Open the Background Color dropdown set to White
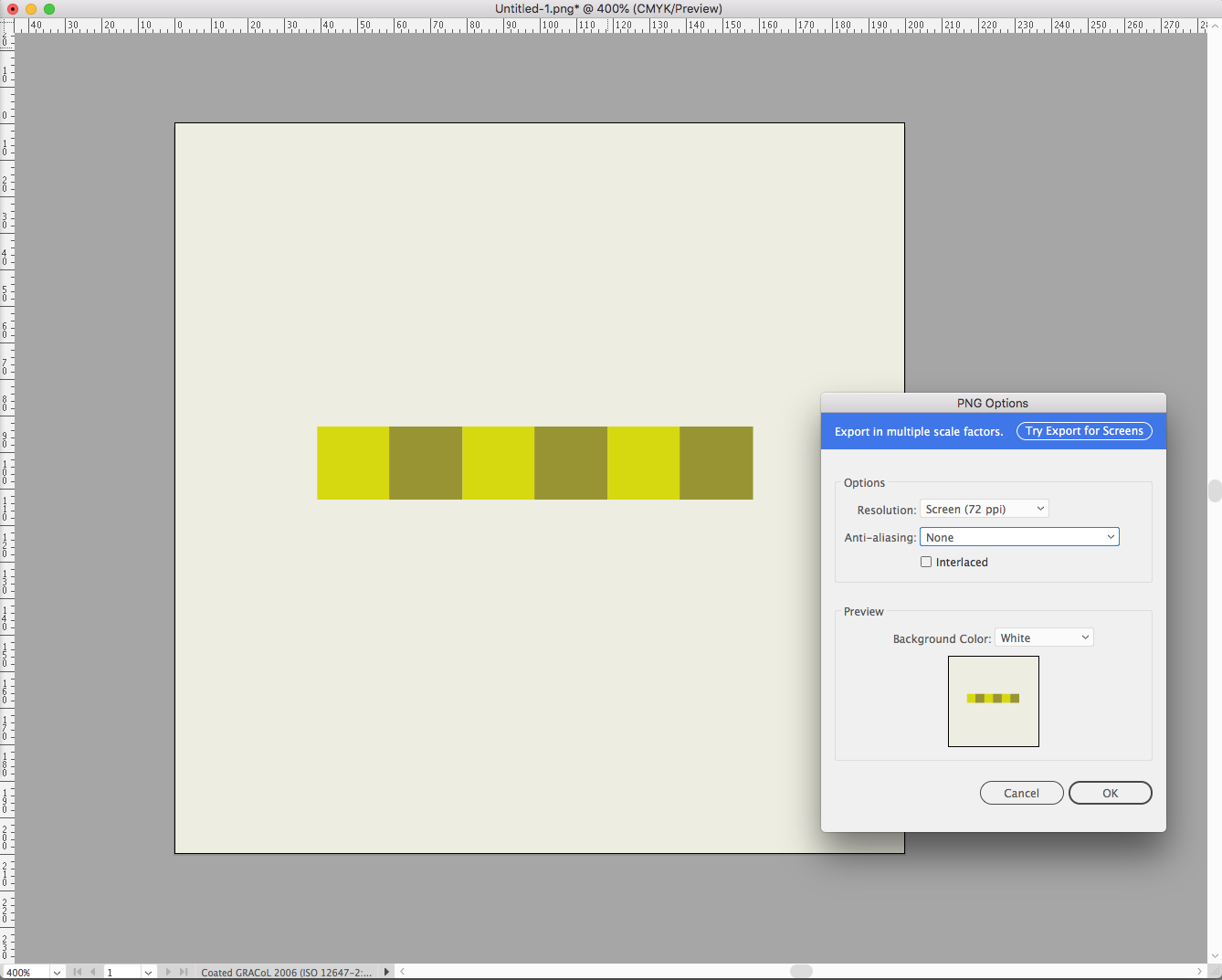This screenshot has width=1222, height=980. click(1044, 638)
